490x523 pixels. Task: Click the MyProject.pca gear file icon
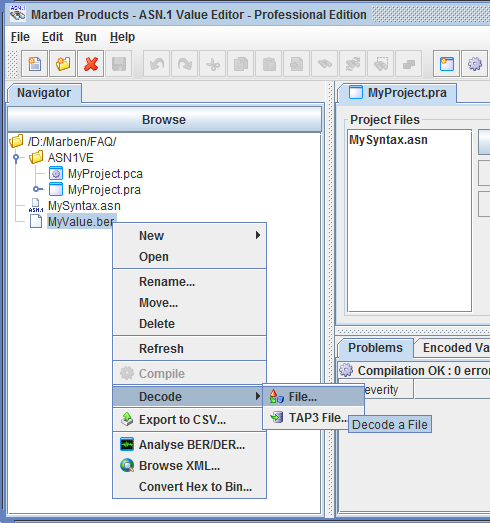[56, 173]
